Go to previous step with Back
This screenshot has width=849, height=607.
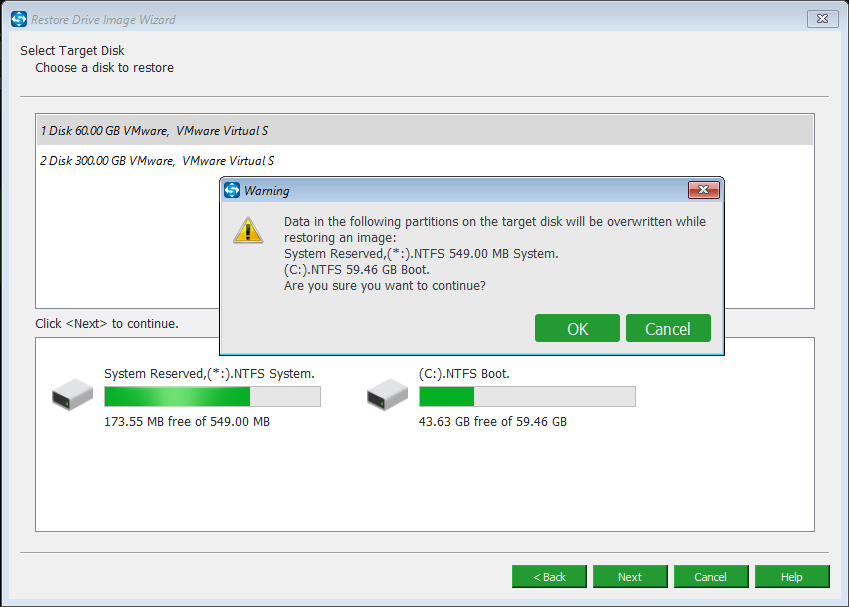pos(549,577)
